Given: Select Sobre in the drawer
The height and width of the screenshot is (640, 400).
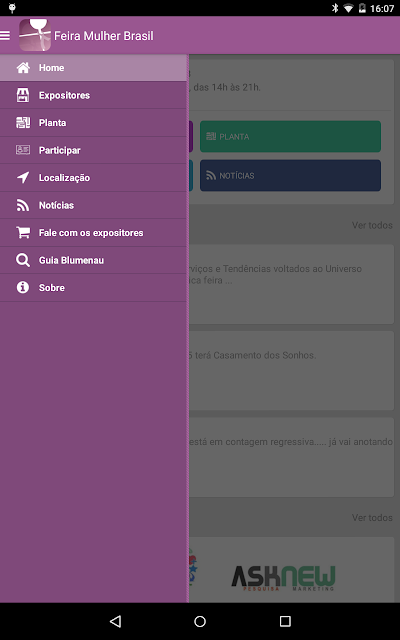Looking at the screenshot, I should (x=93, y=288).
